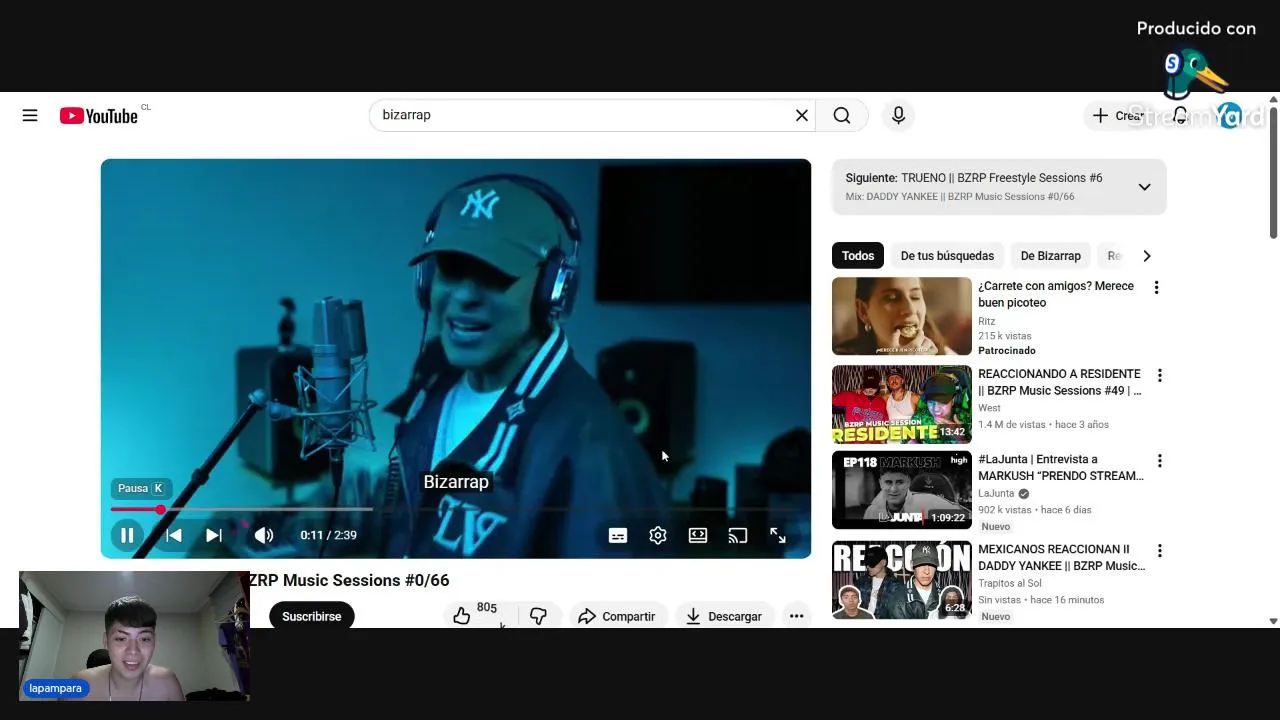Screen dimensions: 1280x720
Task: Open Trapitos al Sol channel link
Action: point(1010,583)
